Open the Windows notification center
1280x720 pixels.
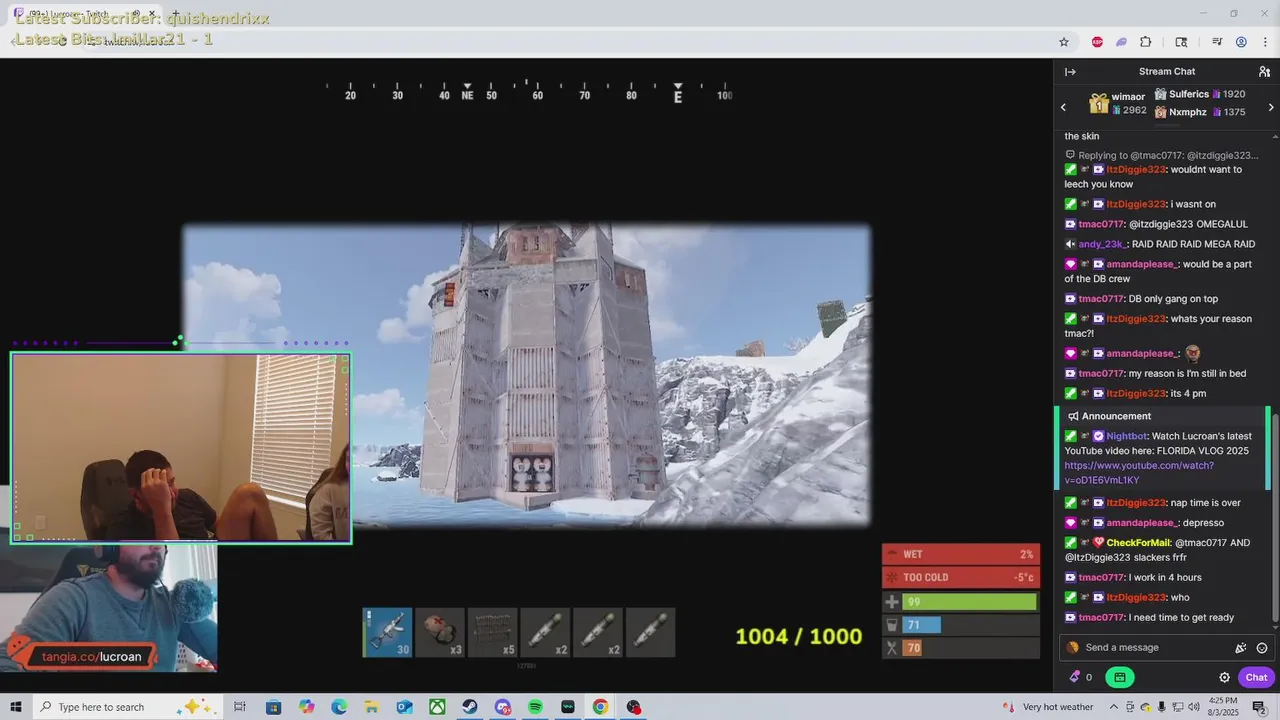click(x=1259, y=707)
